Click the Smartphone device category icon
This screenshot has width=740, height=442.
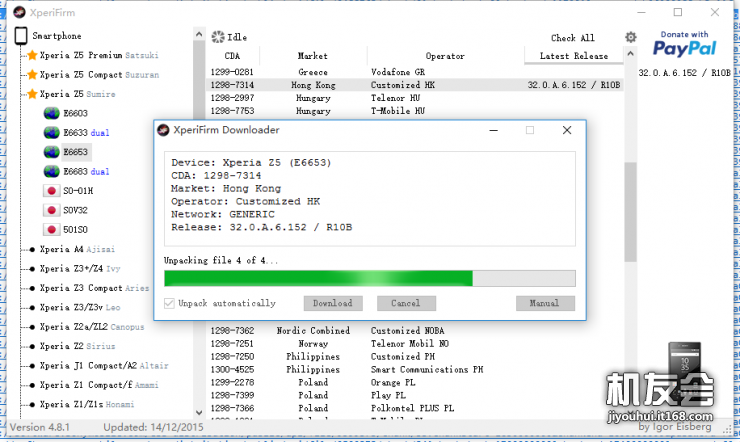click(21, 36)
